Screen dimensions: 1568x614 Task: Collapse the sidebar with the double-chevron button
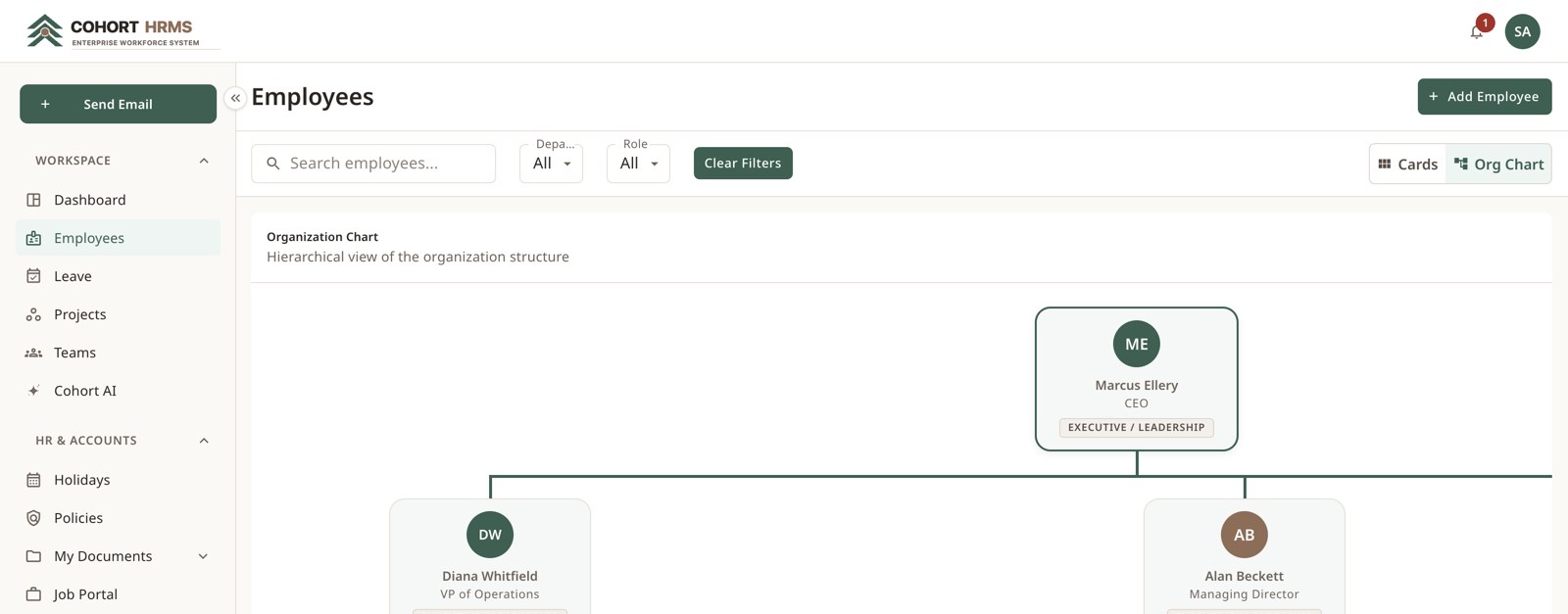[x=235, y=98]
